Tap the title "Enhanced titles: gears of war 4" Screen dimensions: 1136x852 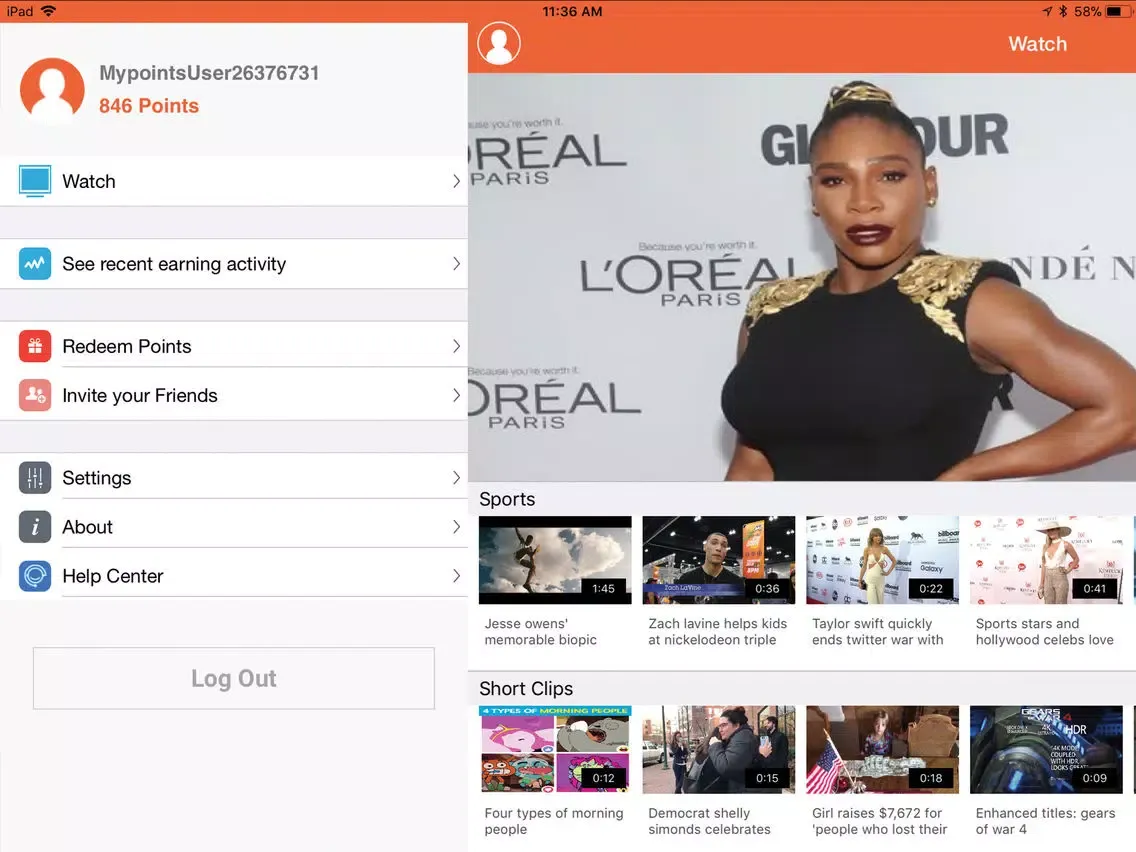(1045, 822)
